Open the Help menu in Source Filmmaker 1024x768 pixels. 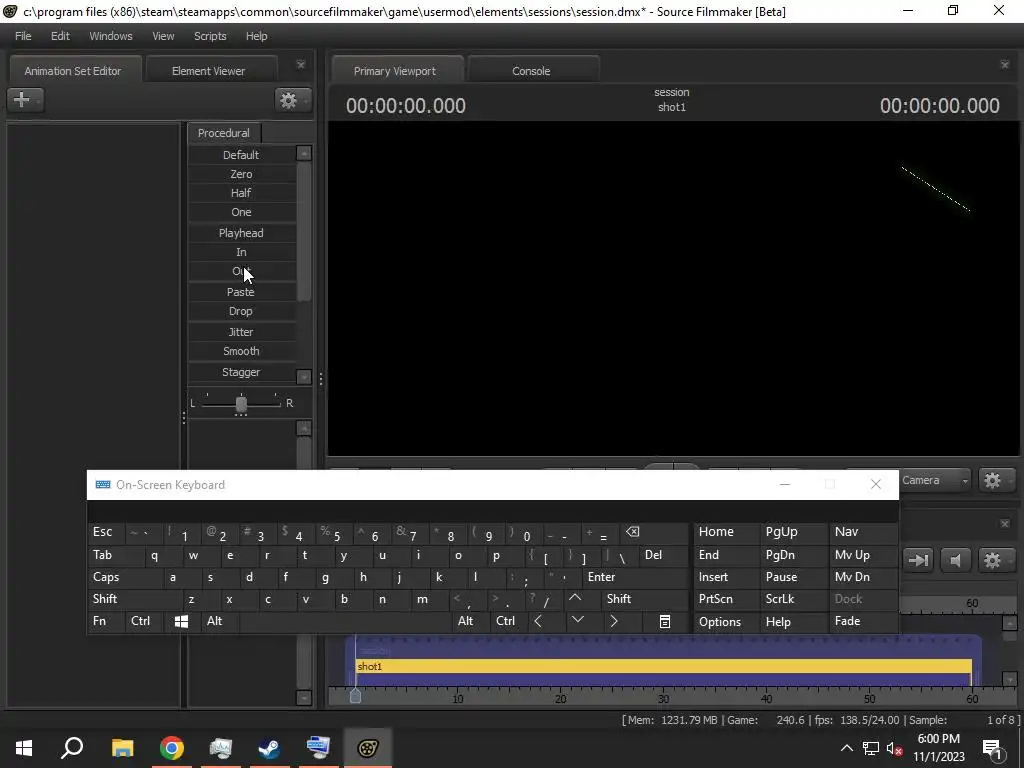click(257, 36)
